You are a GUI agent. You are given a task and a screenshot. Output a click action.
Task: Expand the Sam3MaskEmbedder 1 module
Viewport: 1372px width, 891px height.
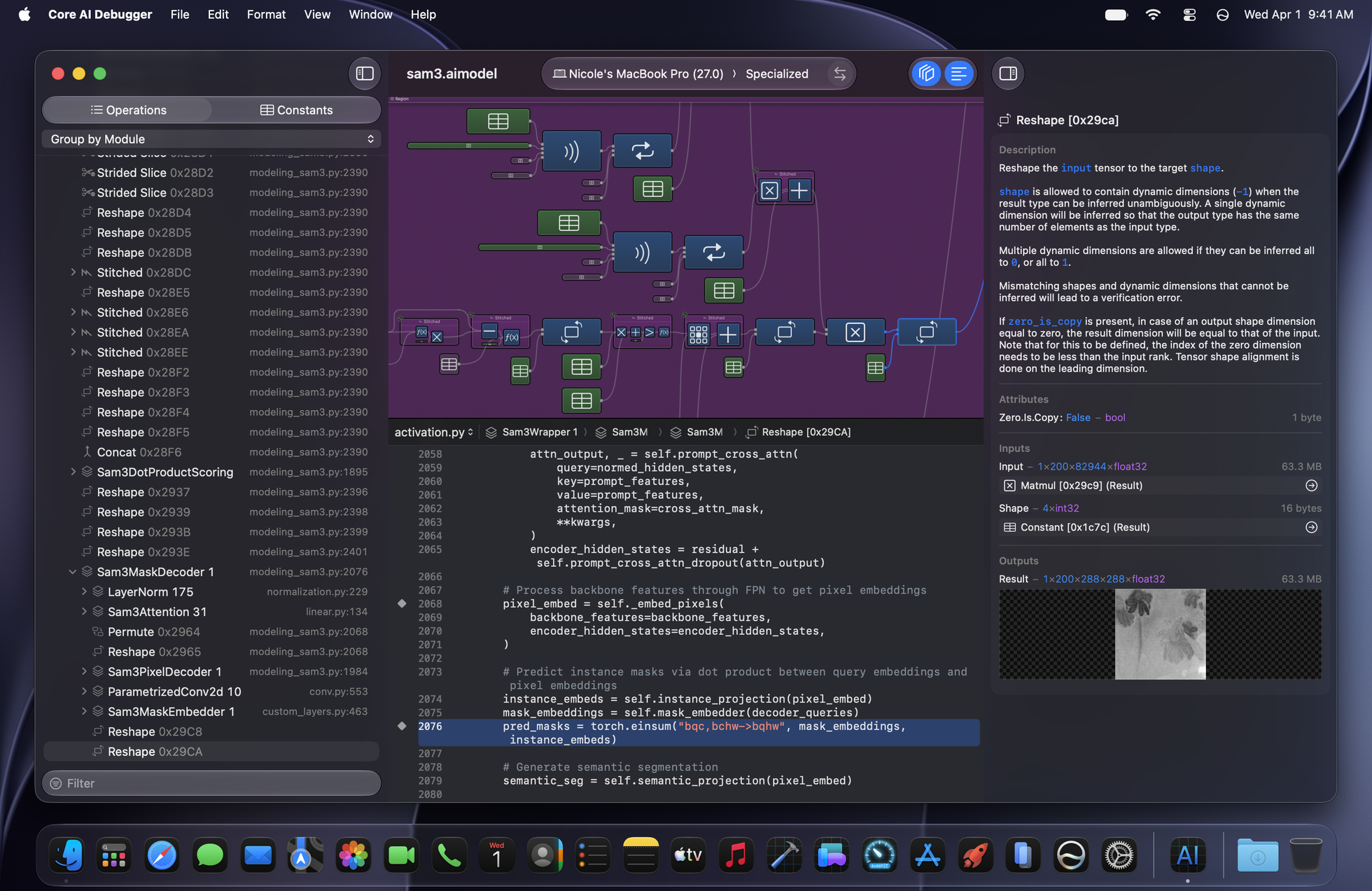click(84, 711)
